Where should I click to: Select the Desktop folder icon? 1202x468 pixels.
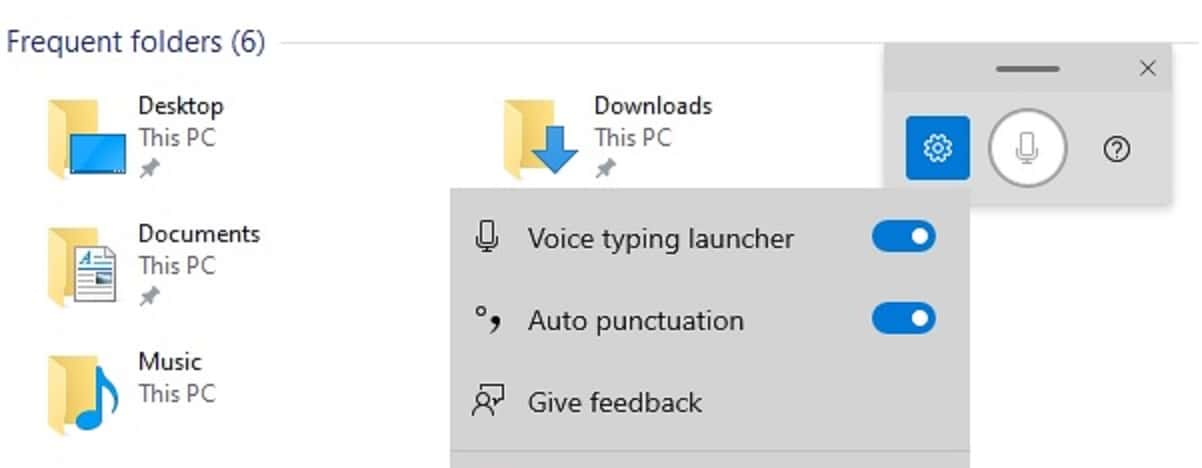coord(87,138)
